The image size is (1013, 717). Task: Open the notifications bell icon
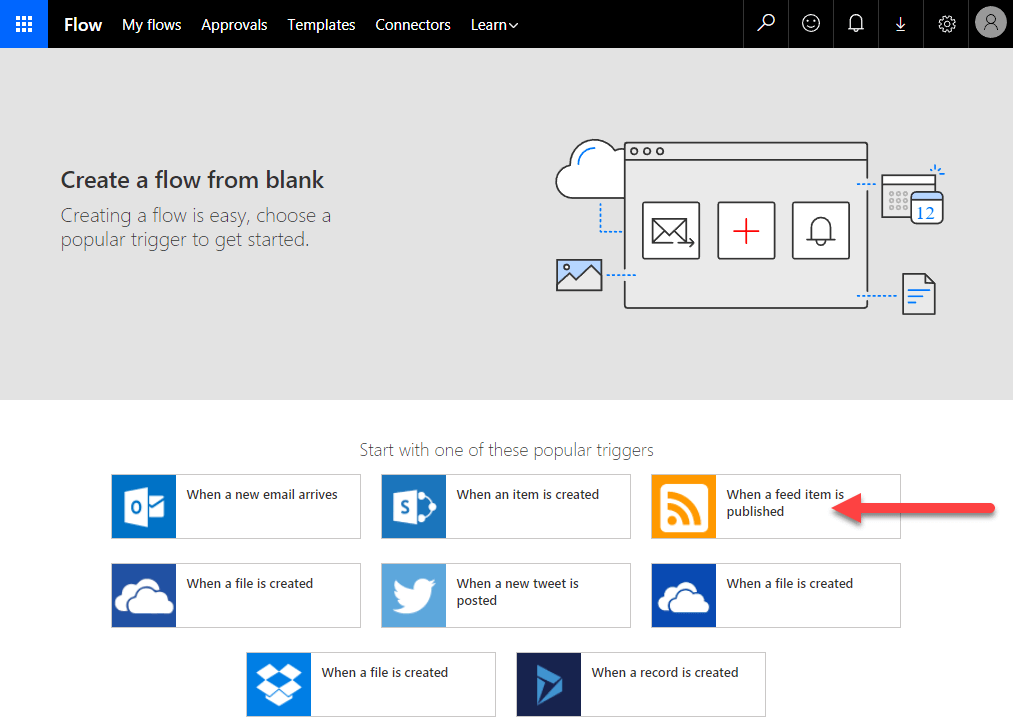[x=856, y=24]
